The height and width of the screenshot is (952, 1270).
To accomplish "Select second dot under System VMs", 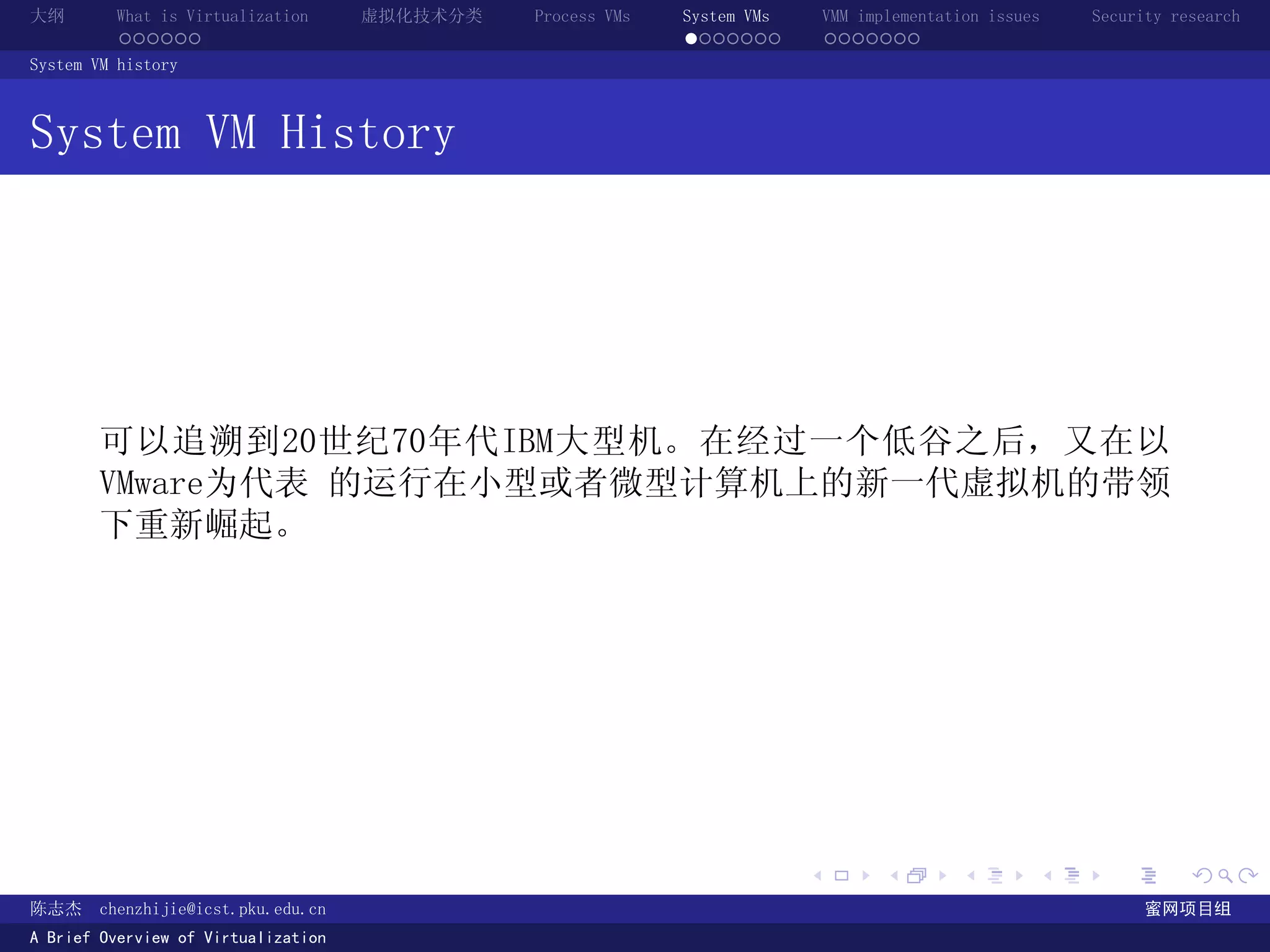I will coord(705,38).
